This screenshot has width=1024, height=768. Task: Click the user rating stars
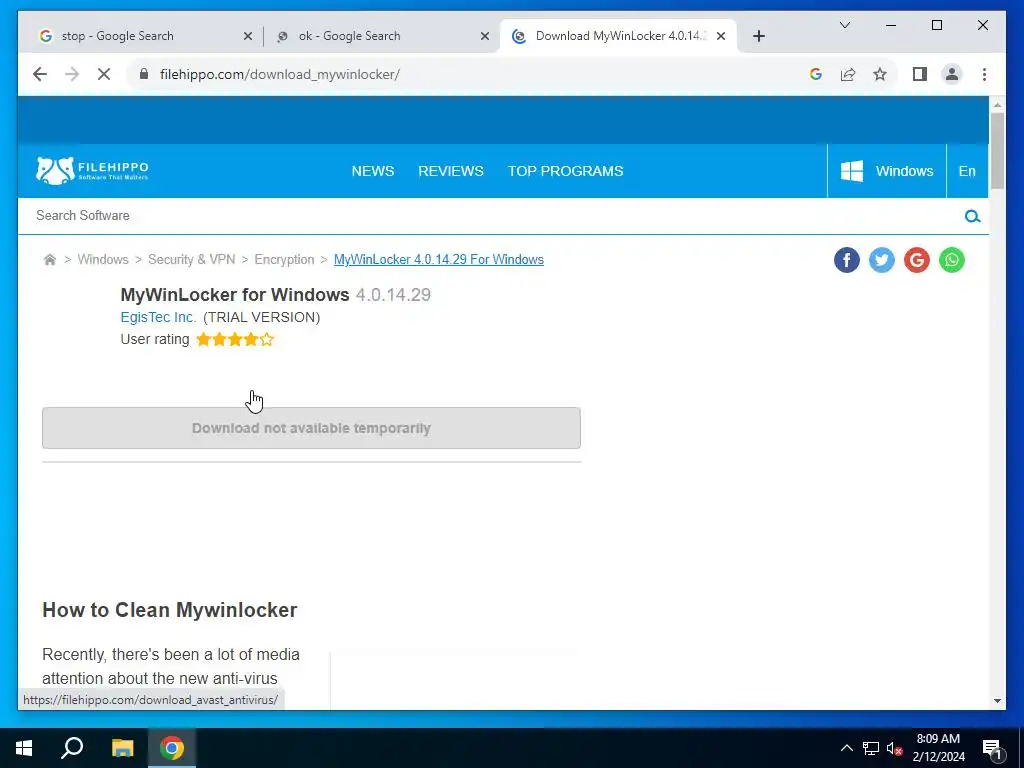[x=235, y=340]
